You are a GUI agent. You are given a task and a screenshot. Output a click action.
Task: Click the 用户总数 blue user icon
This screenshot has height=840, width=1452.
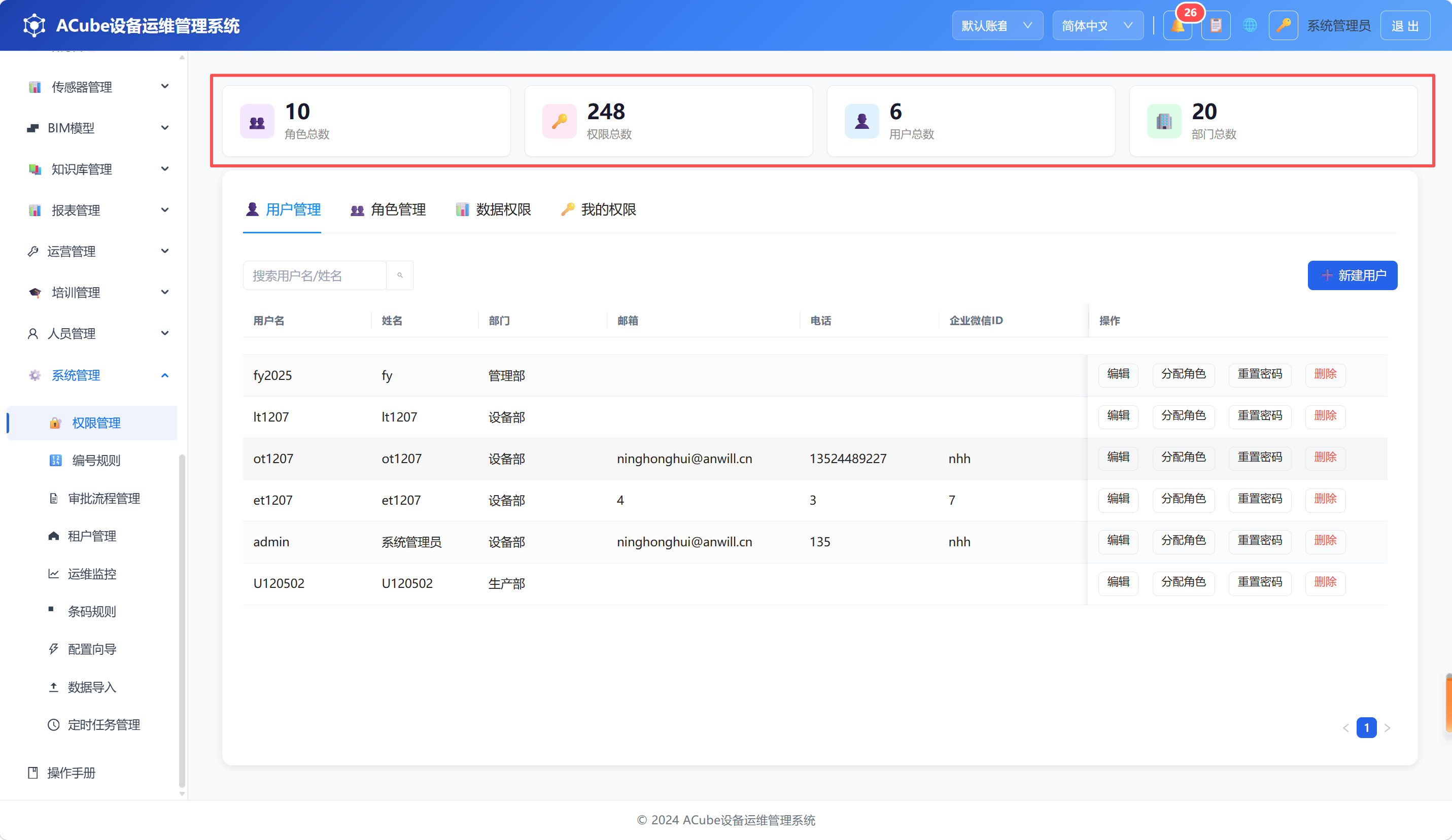pyautogui.click(x=861, y=122)
